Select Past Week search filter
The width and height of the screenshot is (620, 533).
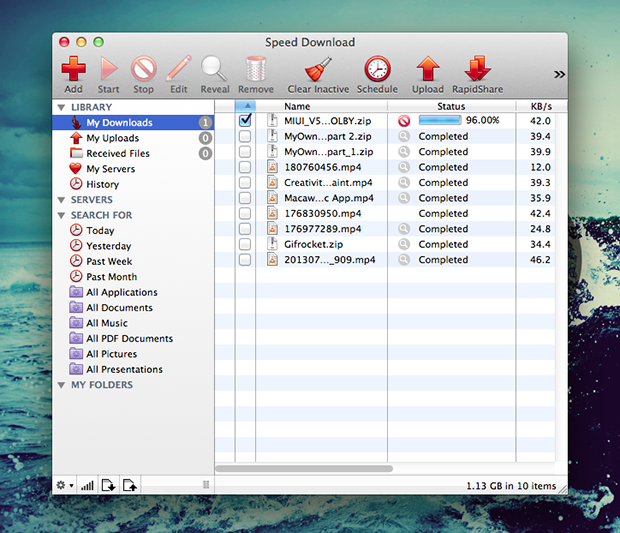point(133,261)
